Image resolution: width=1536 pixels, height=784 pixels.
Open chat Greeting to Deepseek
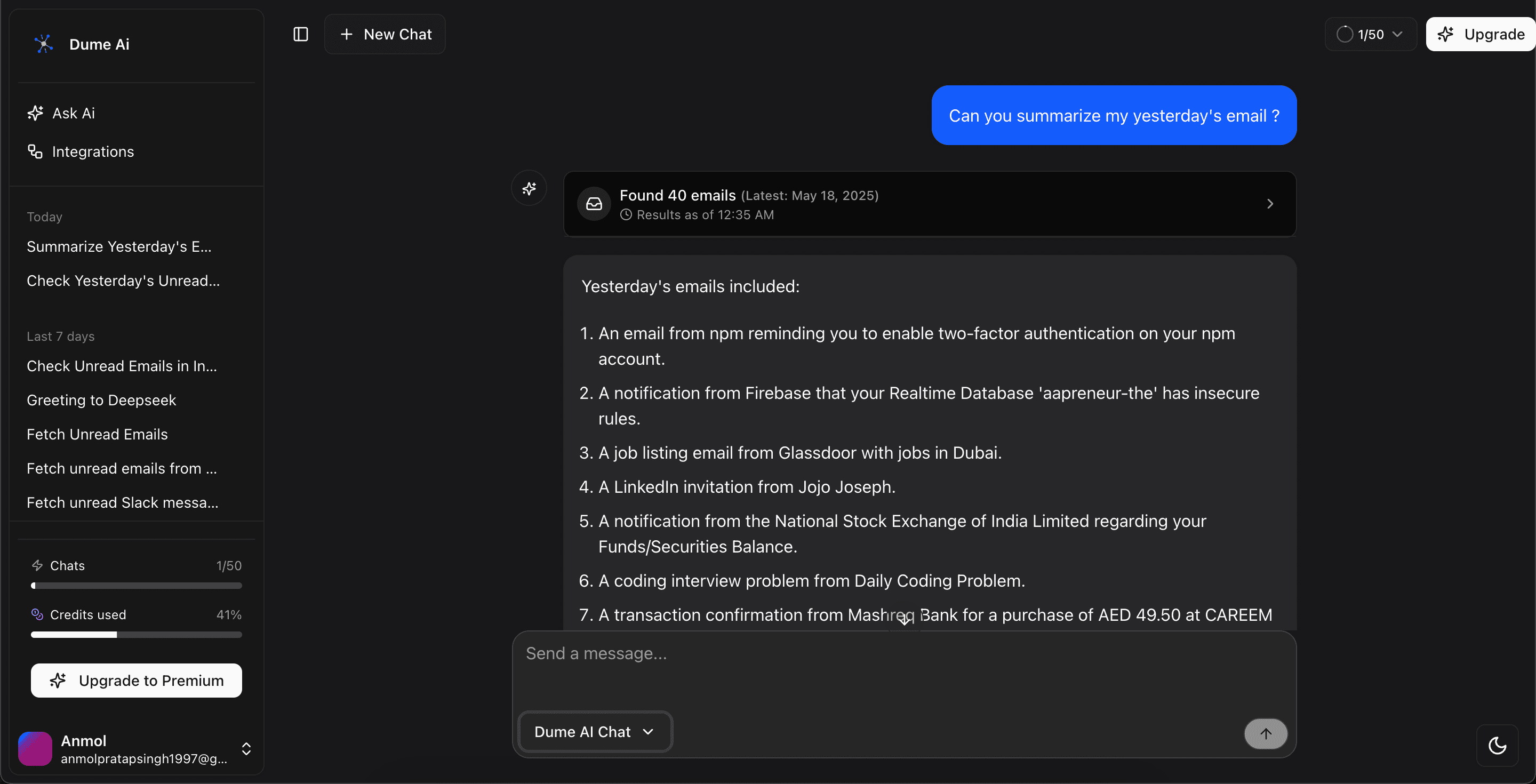101,400
